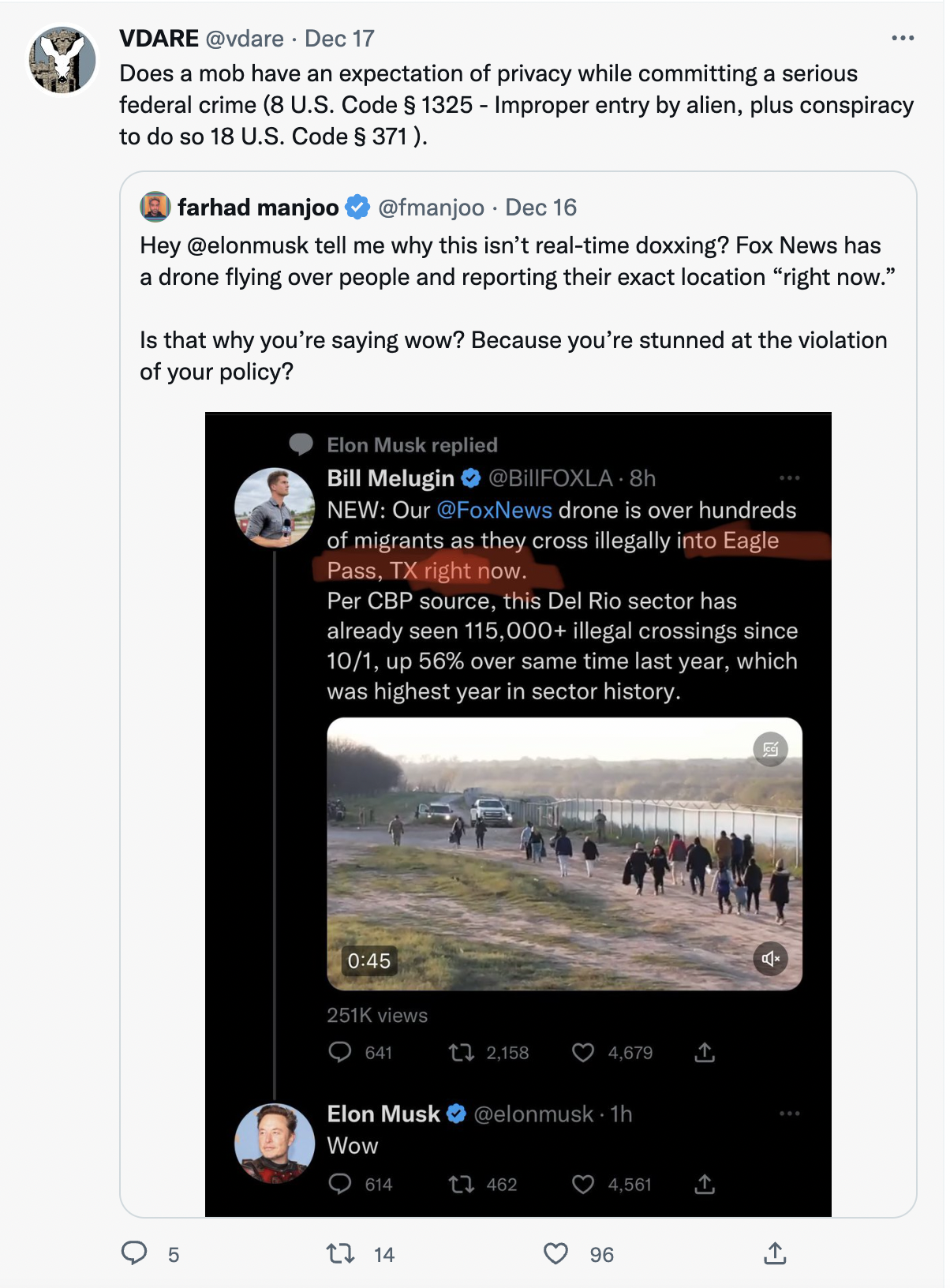Open Bill Melugin tweet's three-dot menu
This screenshot has width=950, height=1288.
point(789,478)
